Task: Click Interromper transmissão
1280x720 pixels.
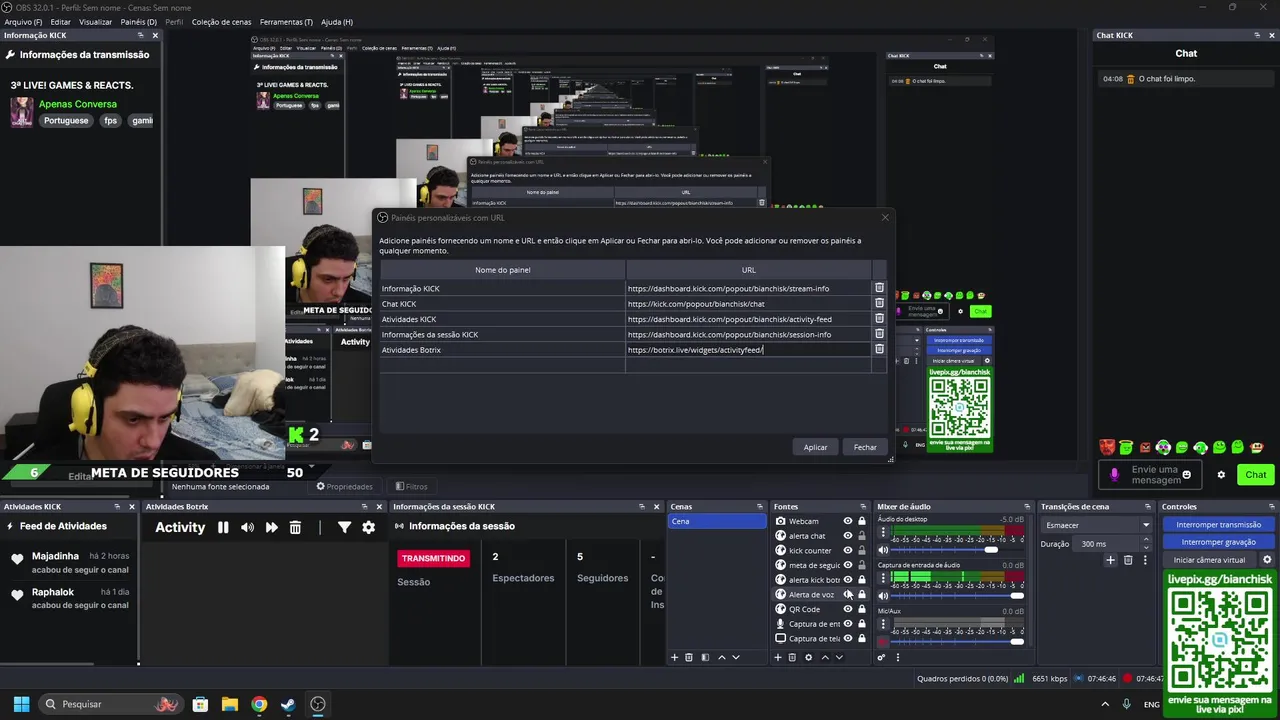Action: (1218, 525)
